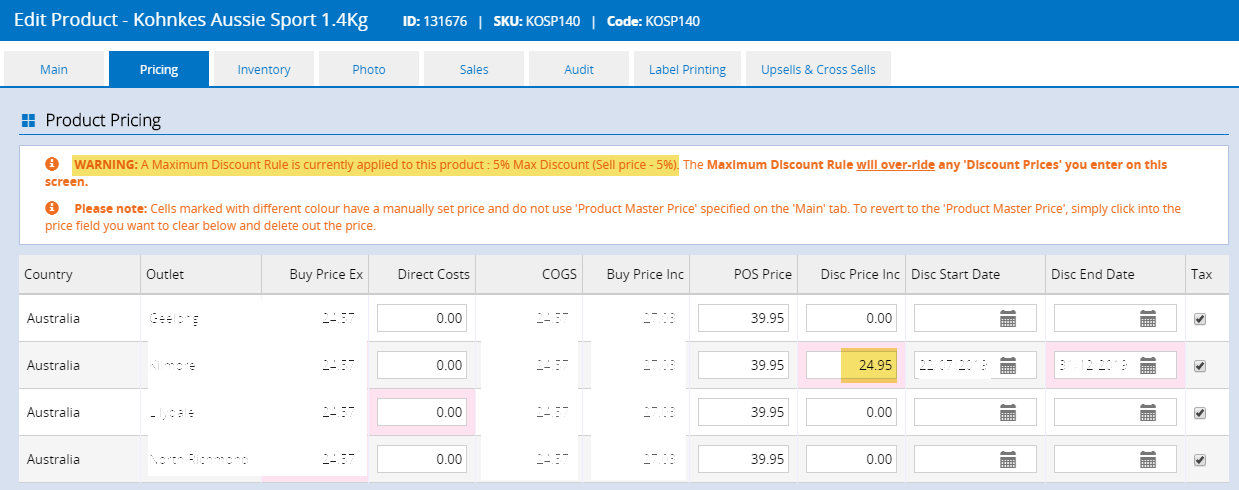Open the Label Printing tab
This screenshot has height=490, width=1239.
(687, 69)
